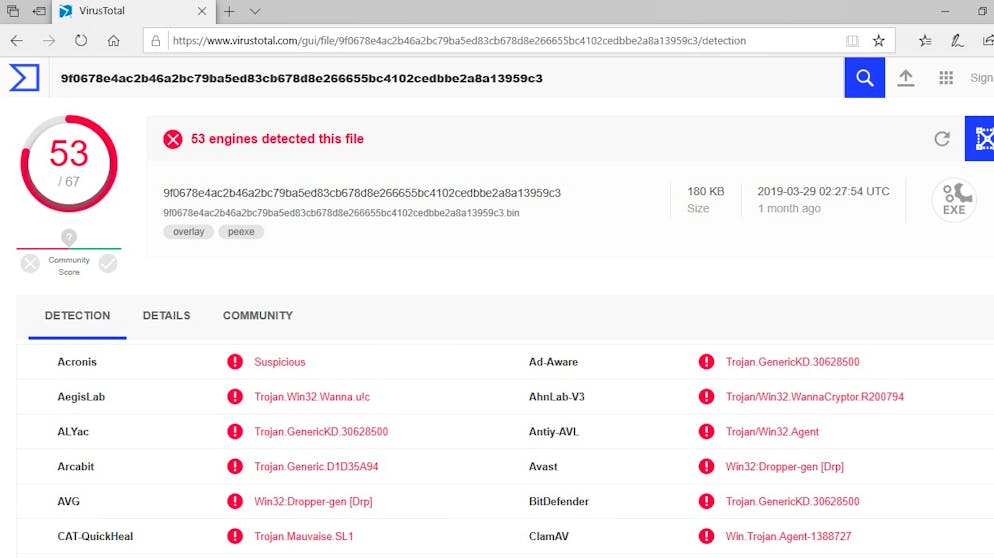Screen dimensions: 994x558
Task: Open reading view icon in address bar
Action: [x=852, y=41]
